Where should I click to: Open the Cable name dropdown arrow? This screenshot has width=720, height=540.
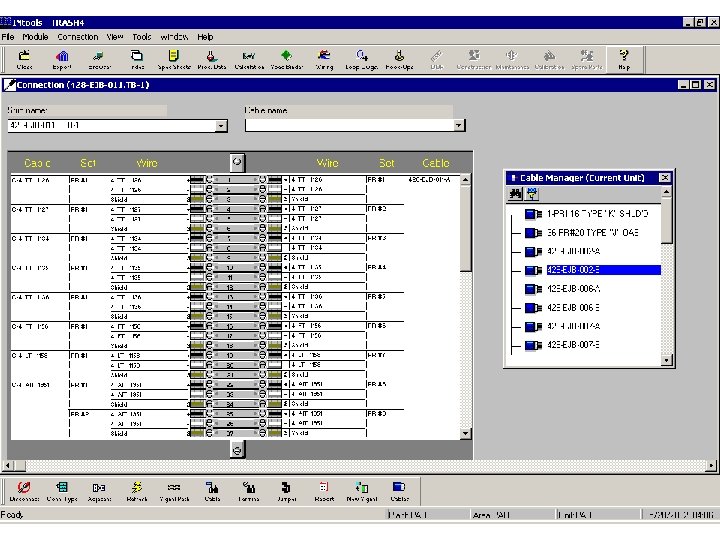(458, 125)
